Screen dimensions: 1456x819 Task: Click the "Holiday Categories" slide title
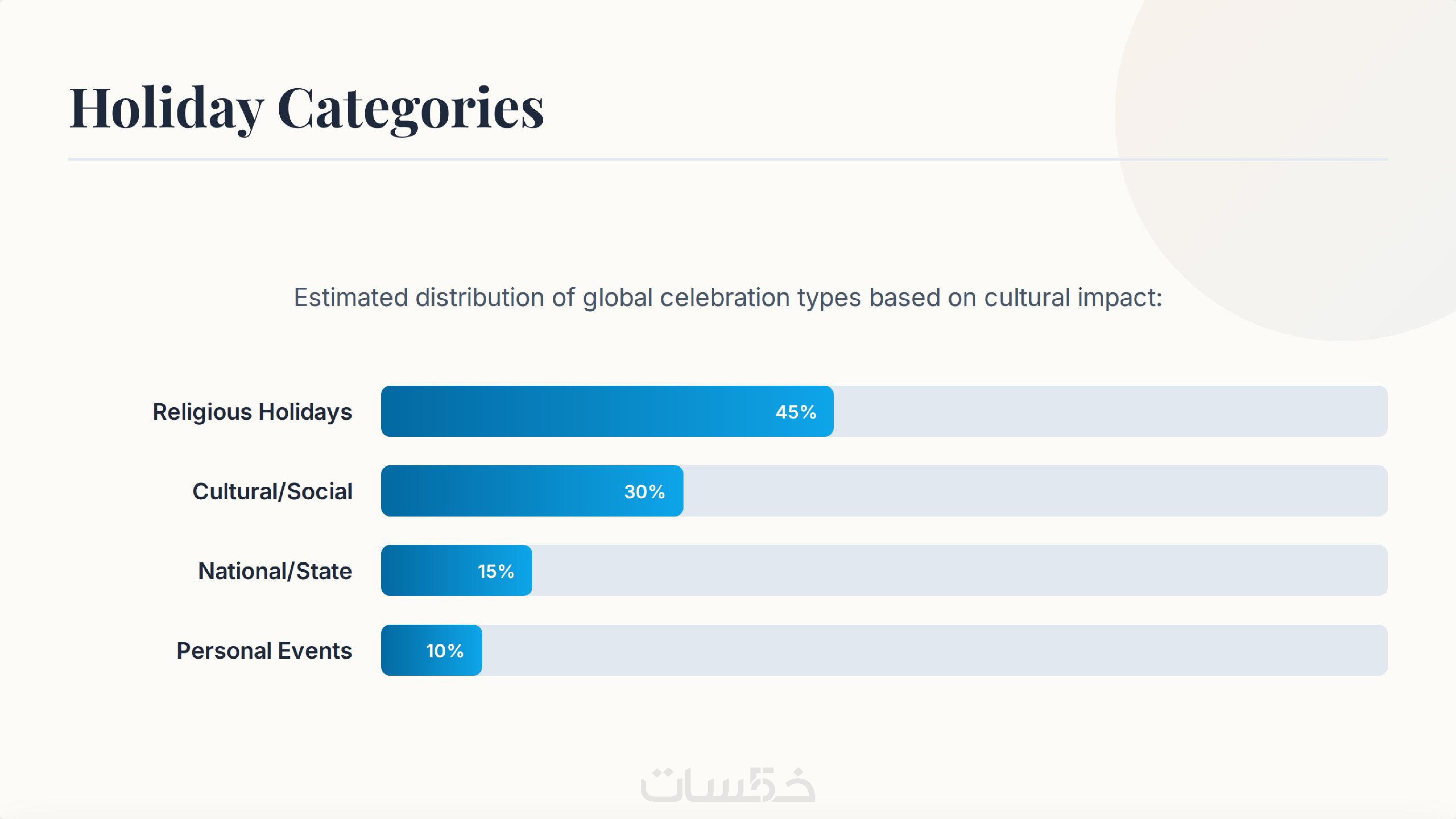coord(306,107)
